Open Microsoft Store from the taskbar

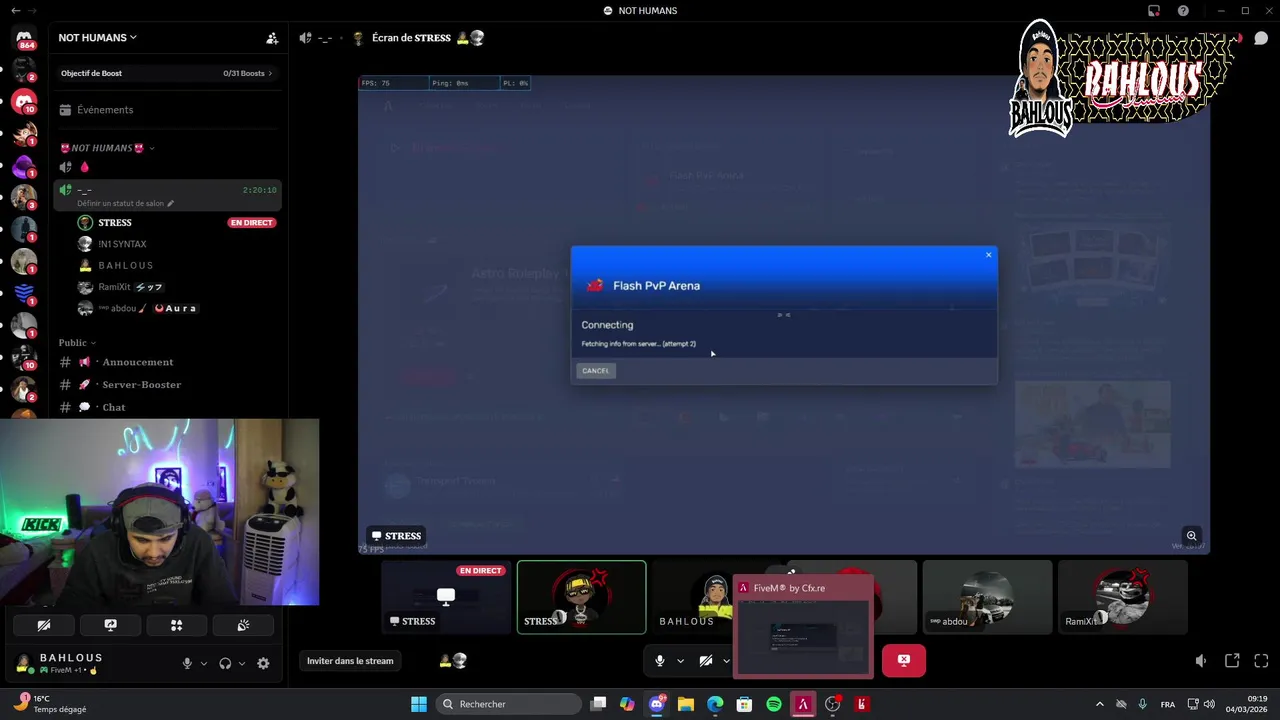744,704
